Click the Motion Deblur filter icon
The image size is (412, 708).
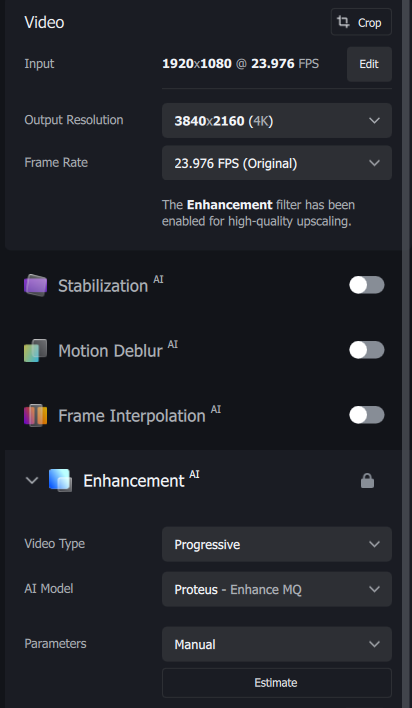point(35,350)
